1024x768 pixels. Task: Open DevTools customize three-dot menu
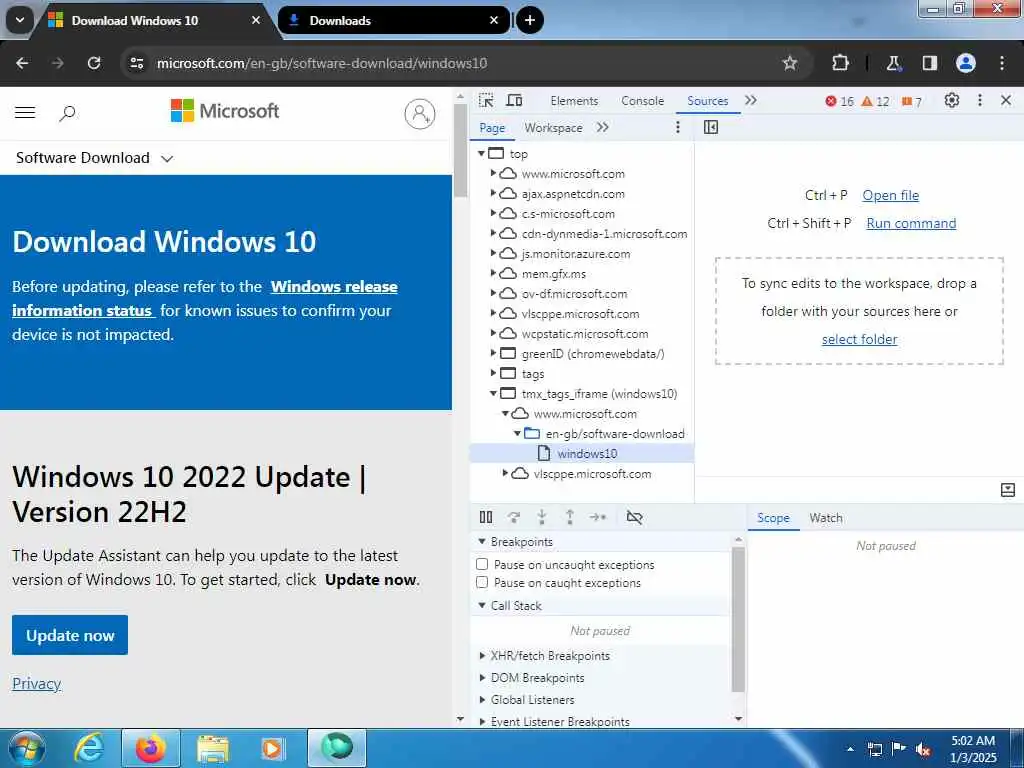pos(980,101)
